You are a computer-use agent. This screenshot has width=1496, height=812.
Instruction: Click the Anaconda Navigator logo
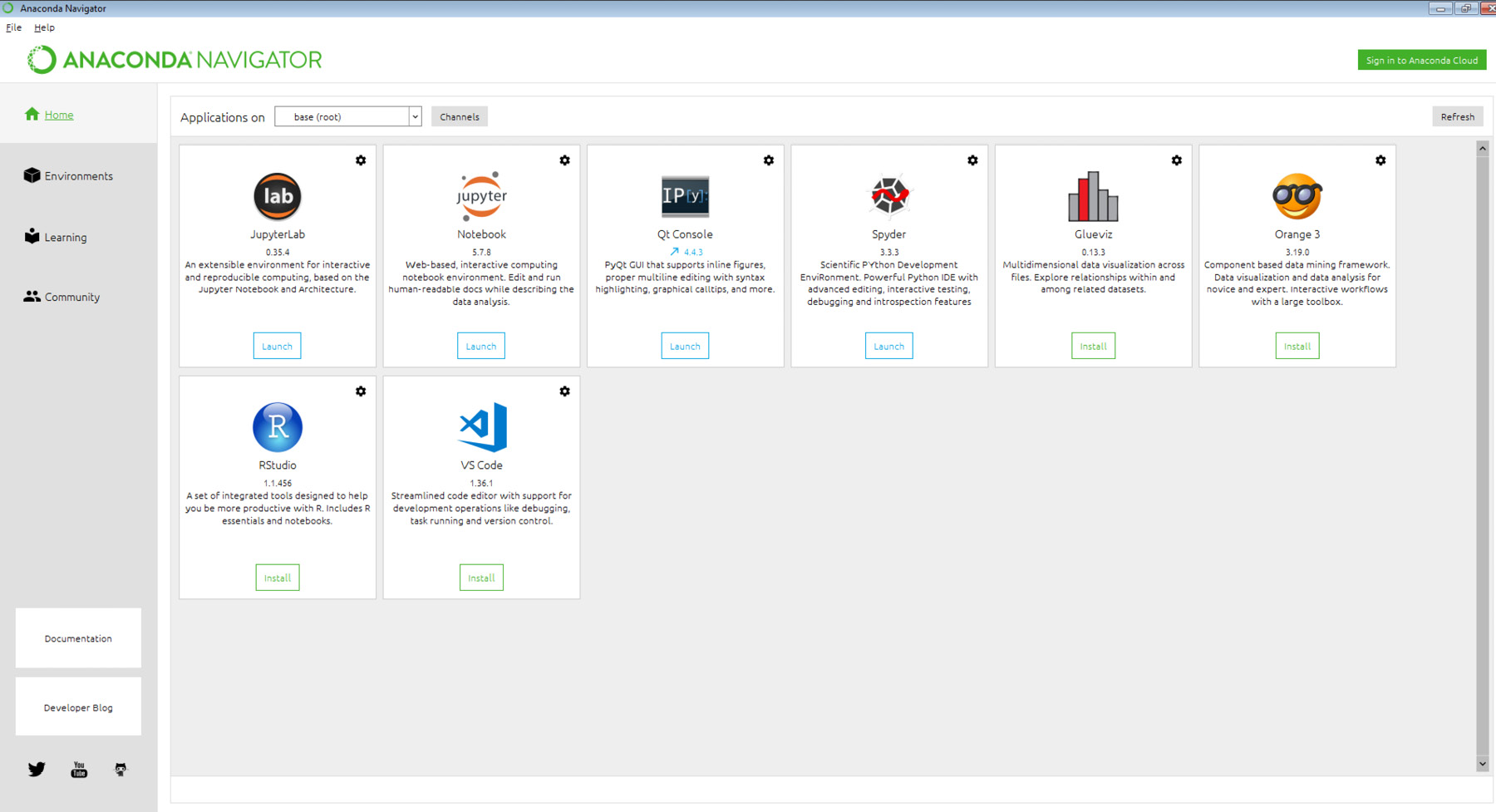pos(175,60)
